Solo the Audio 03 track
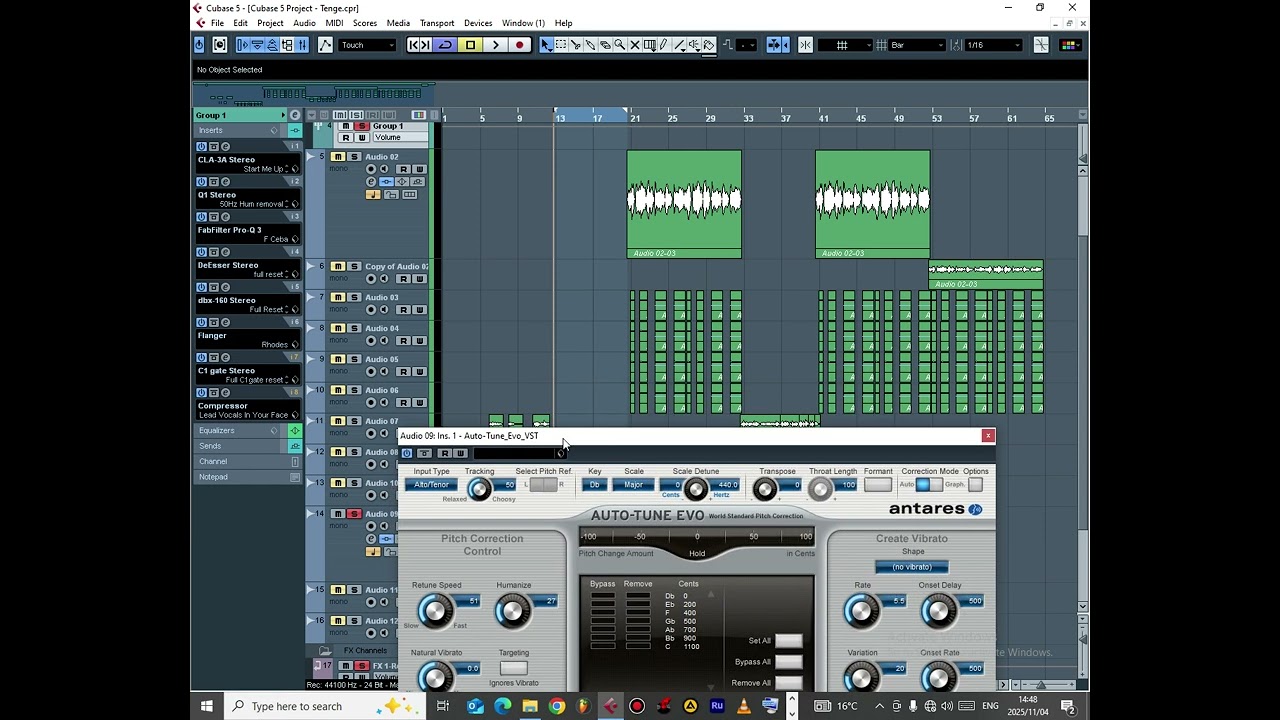The width and height of the screenshot is (1280, 720). 353,297
